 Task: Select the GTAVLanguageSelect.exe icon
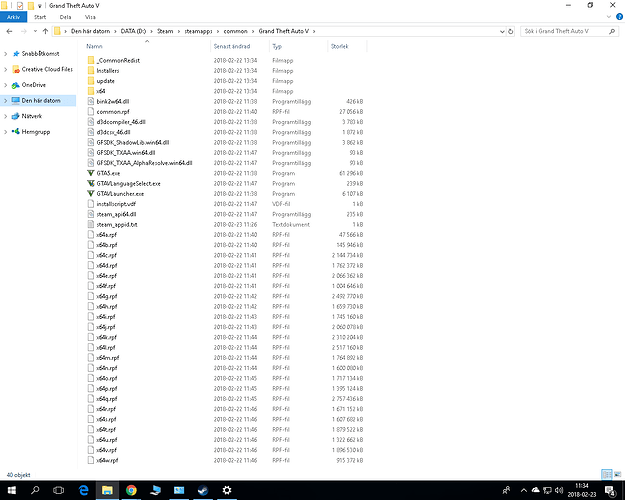point(91,183)
